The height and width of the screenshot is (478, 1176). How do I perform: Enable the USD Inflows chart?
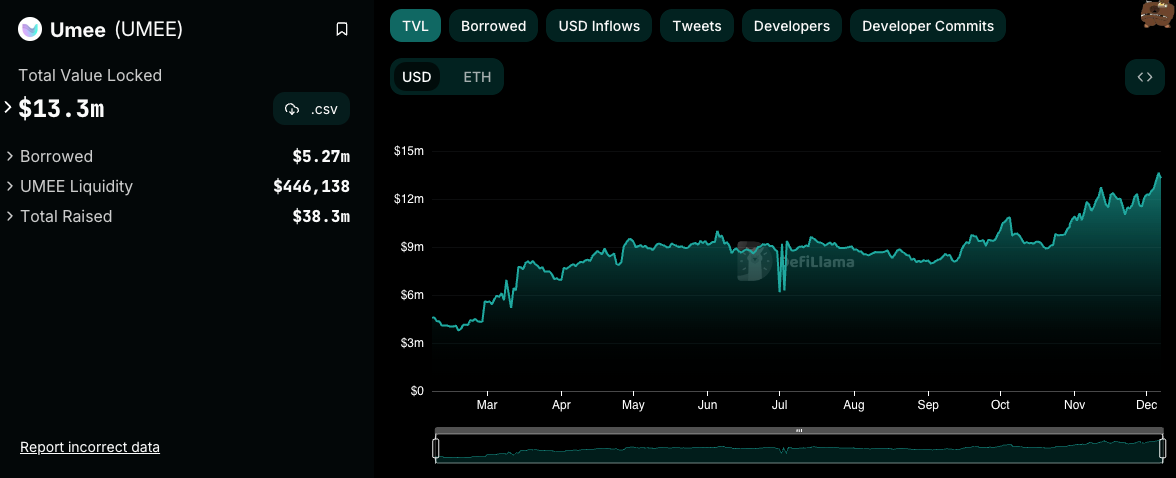tap(599, 26)
